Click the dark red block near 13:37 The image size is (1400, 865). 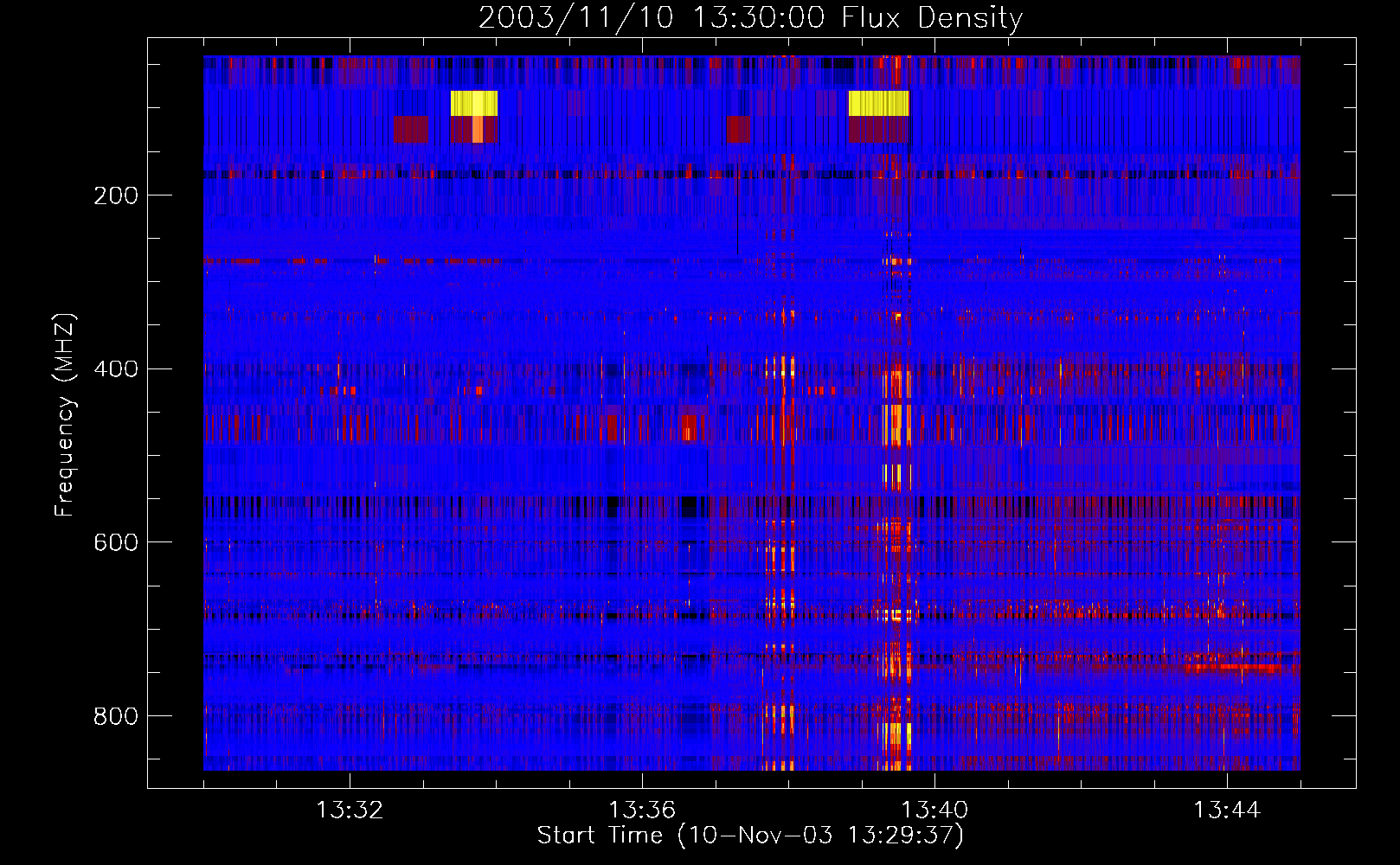pyautogui.click(x=738, y=129)
